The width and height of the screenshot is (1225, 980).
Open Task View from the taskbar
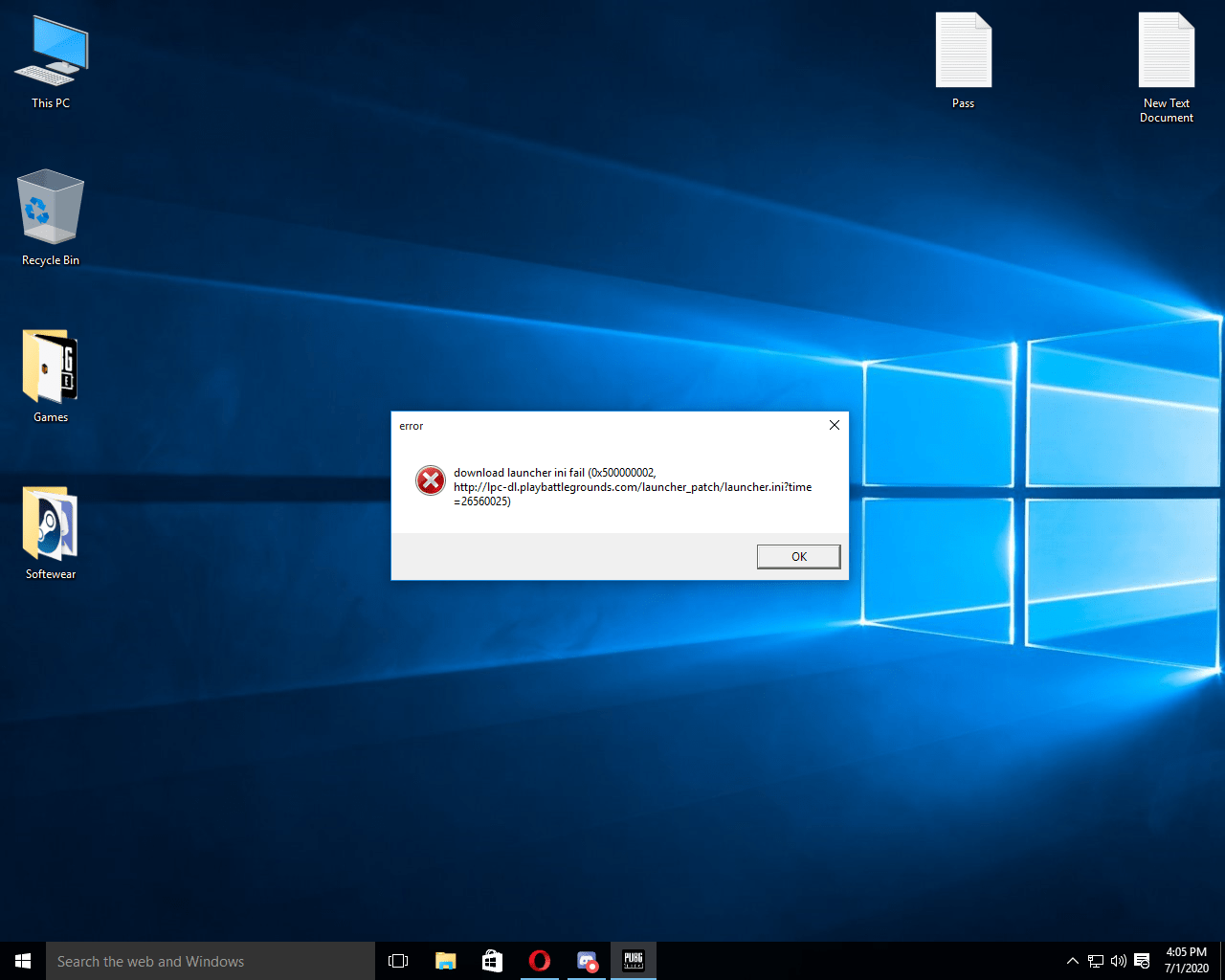(398, 961)
